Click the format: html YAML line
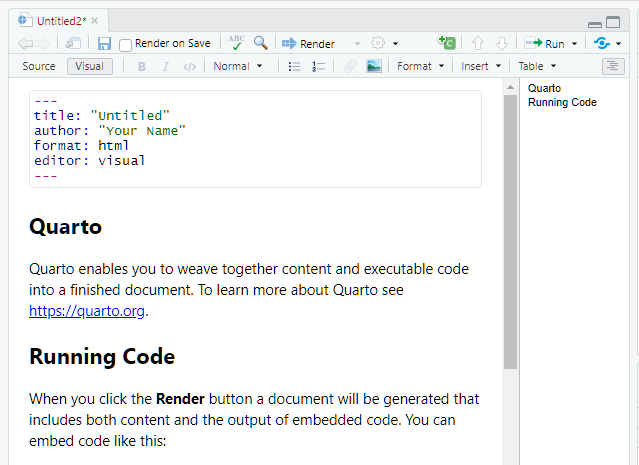 pyautogui.click(x=82, y=146)
